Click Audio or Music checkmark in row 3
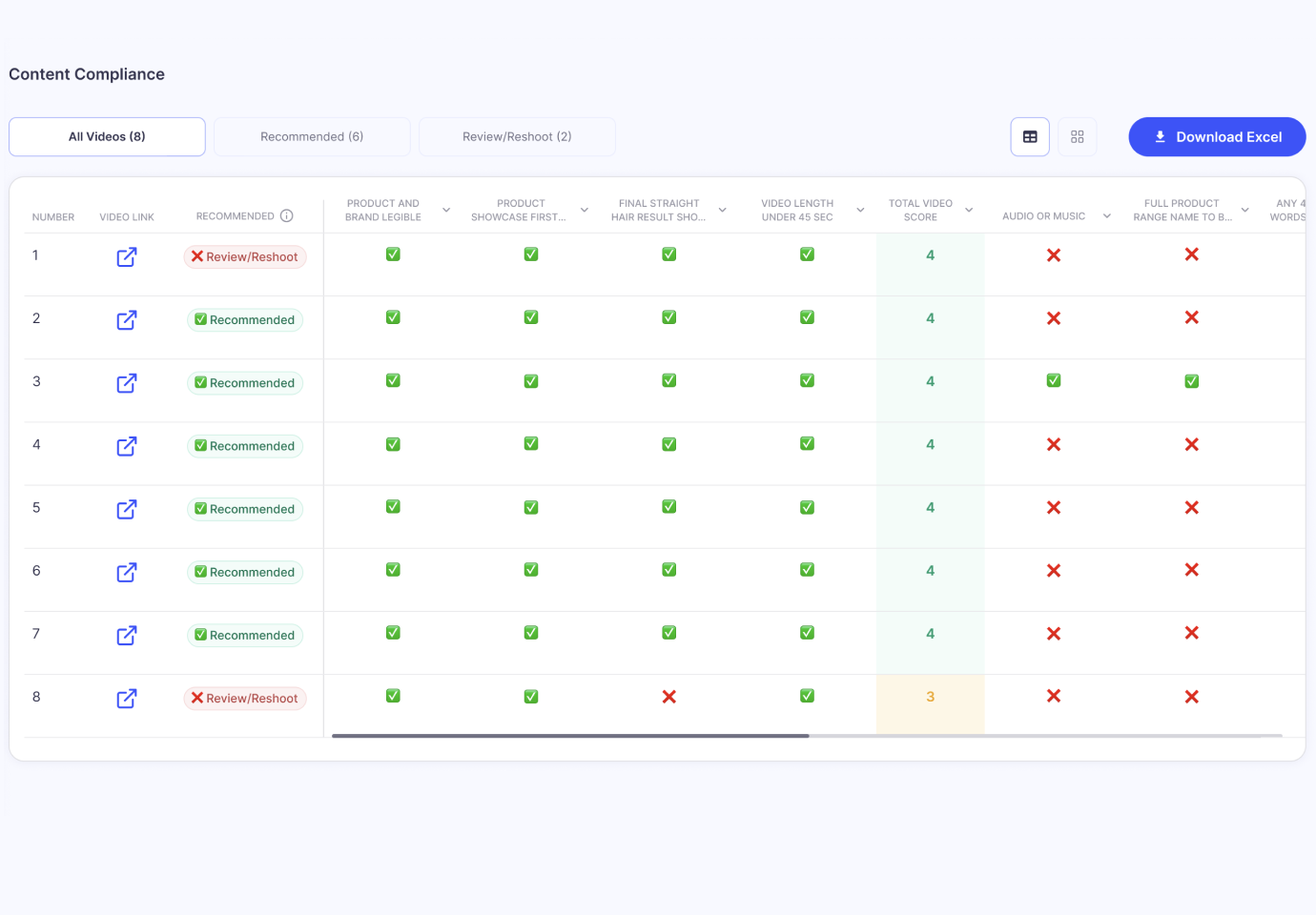Image resolution: width=1316 pixels, height=915 pixels. tap(1054, 381)
